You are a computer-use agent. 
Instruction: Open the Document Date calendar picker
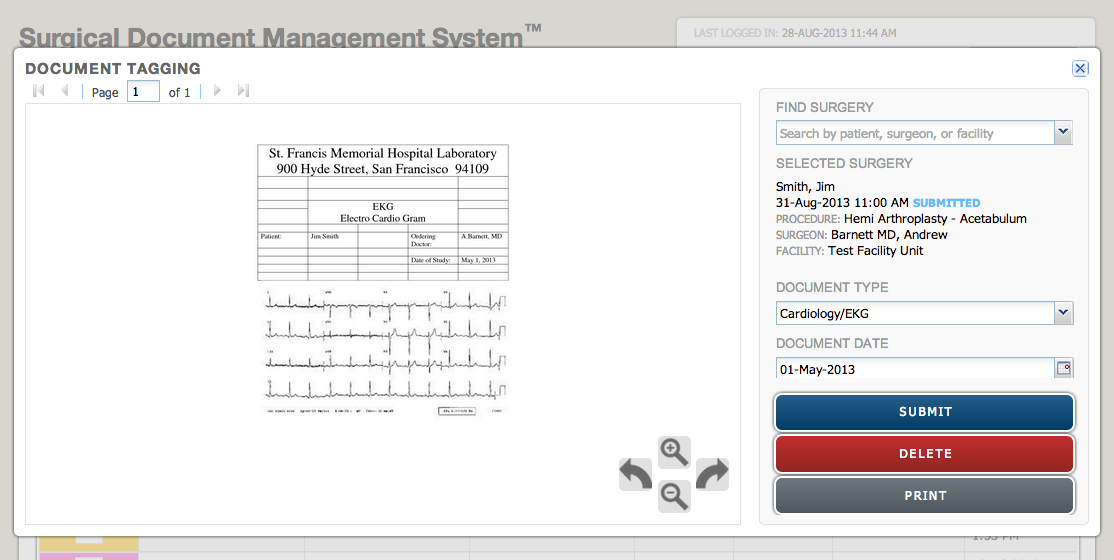point(1063,369)
